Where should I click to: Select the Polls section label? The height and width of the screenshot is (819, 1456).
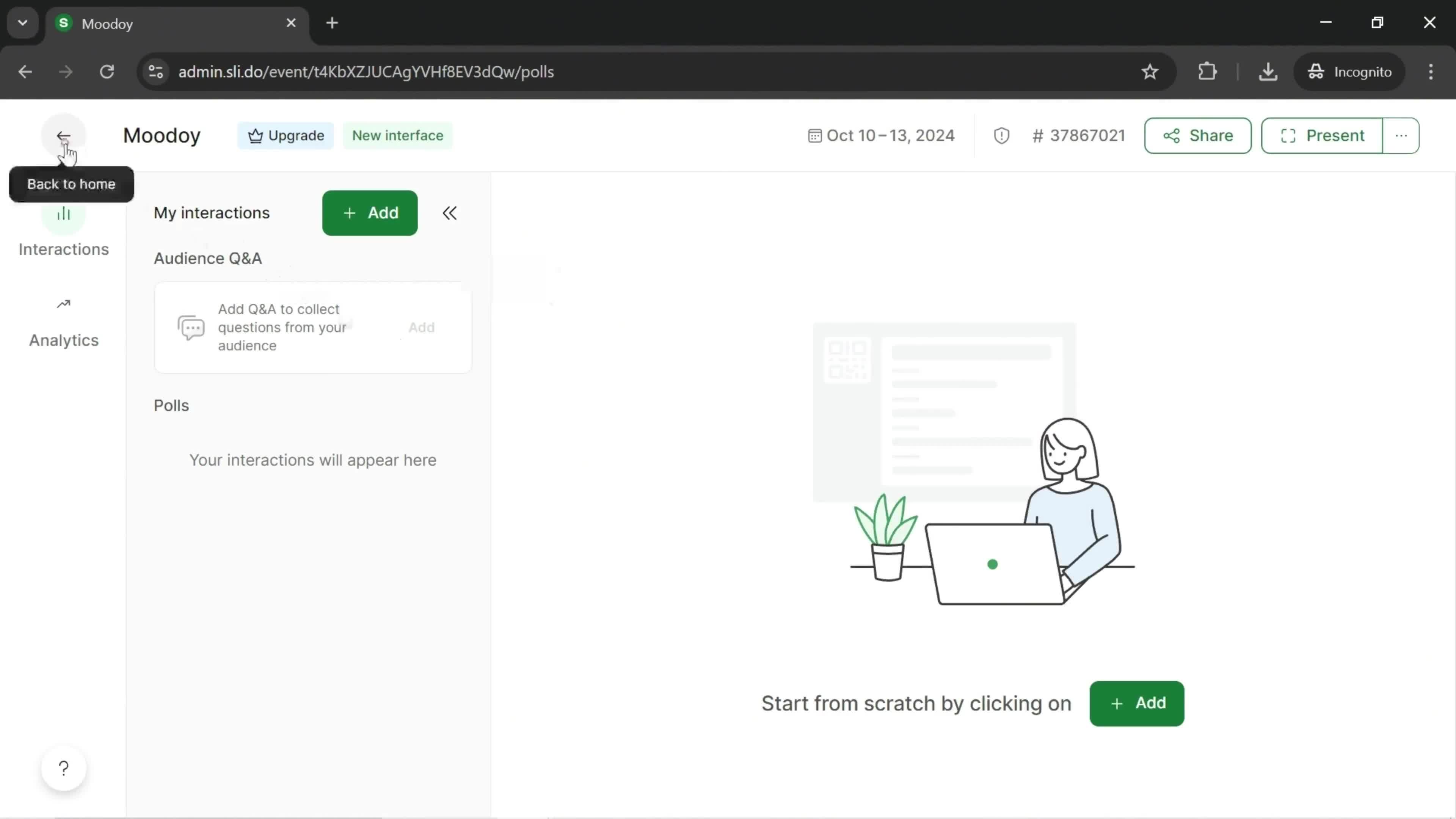(x=171, y=405)
